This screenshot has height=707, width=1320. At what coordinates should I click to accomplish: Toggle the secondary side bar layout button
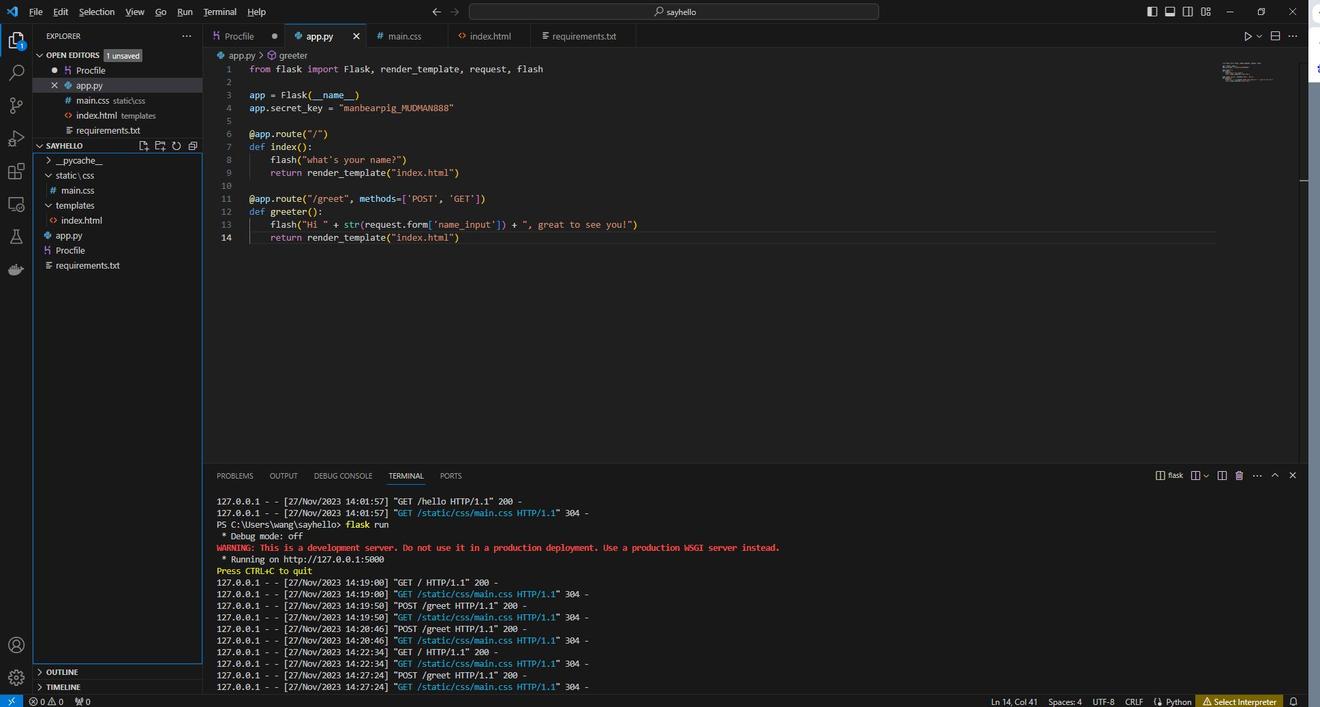point(1188,12)
